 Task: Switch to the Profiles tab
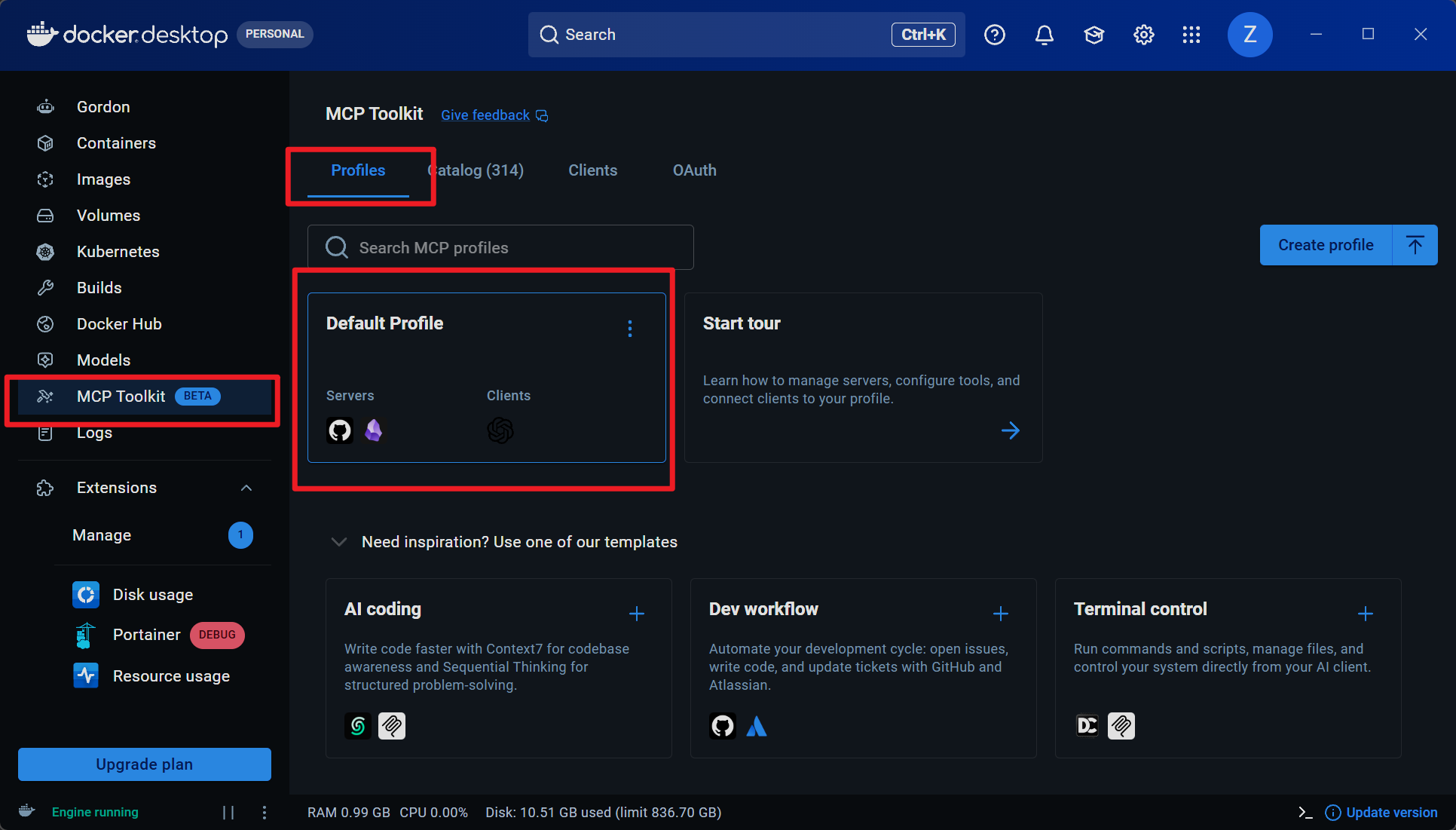[358, 170]
